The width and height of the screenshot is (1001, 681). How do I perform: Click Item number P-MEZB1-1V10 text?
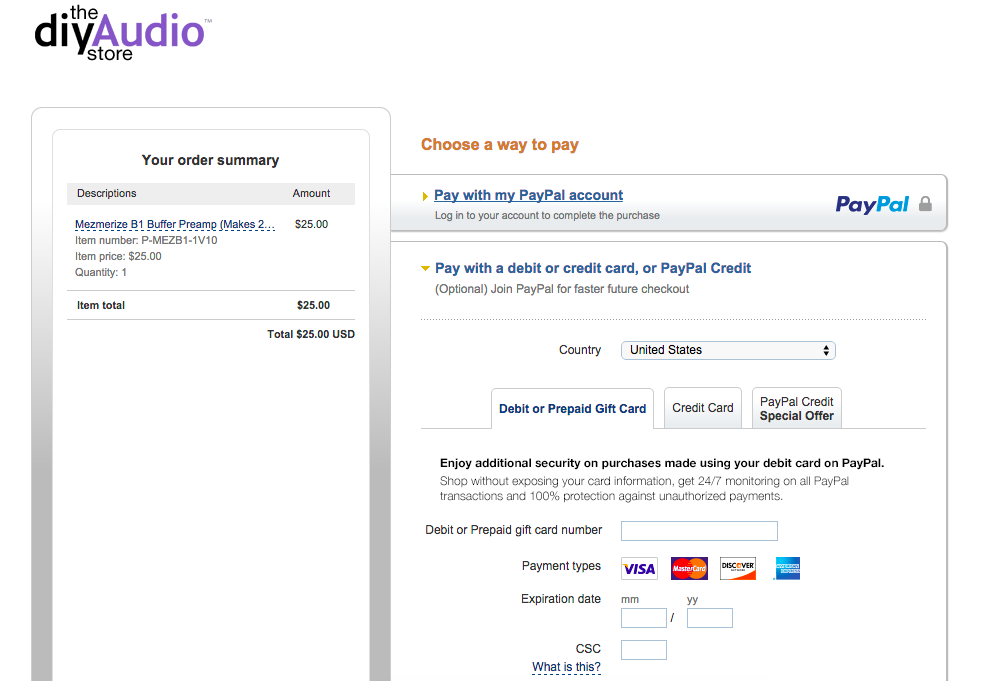146,240
